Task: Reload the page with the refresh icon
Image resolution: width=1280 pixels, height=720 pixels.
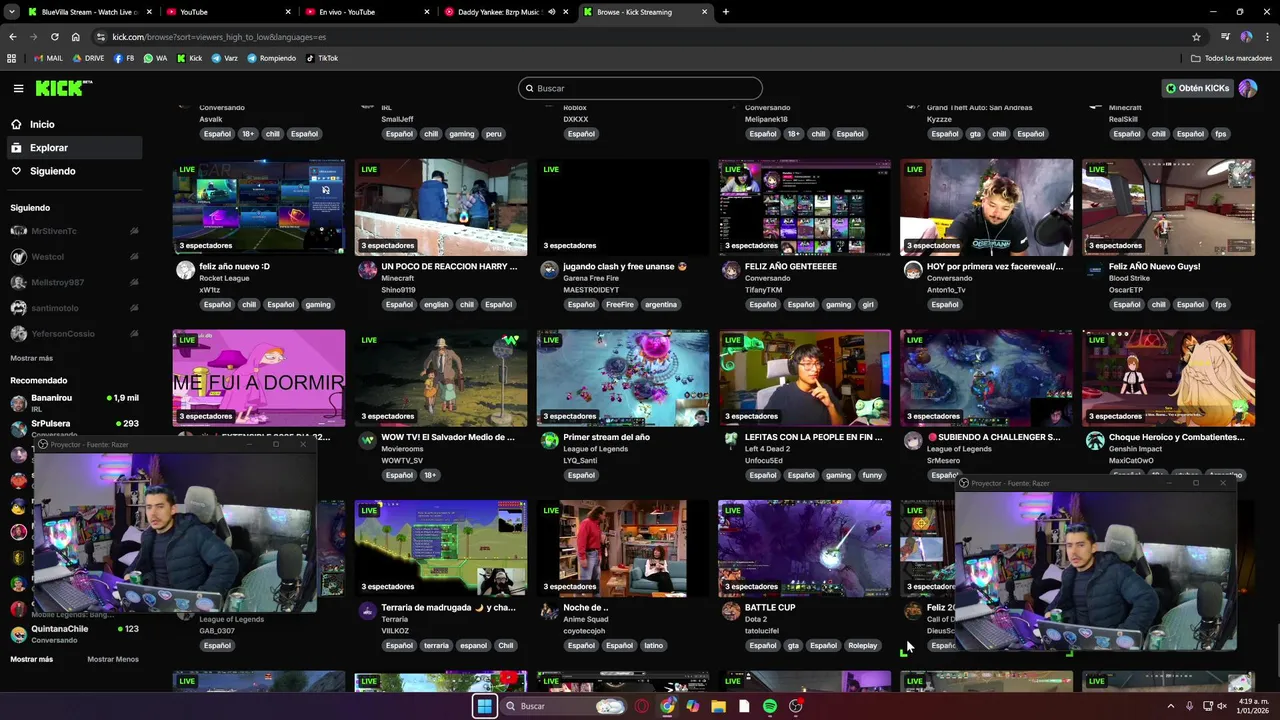Action: point(54,37)
